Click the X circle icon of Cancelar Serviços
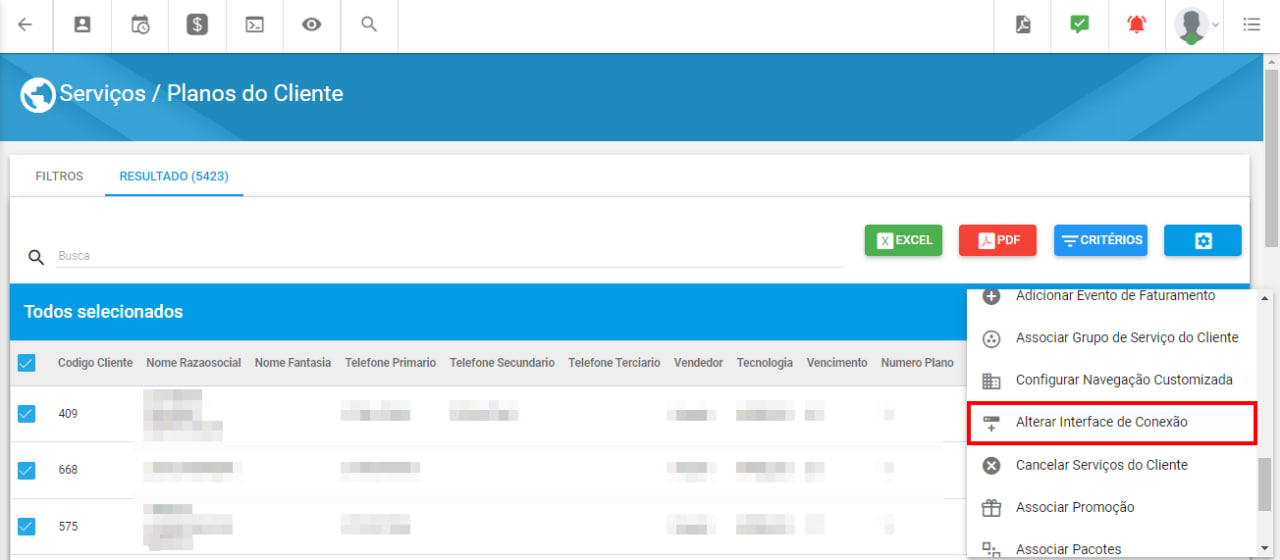Screen dimensions: 1280x560 pyautogui.click(x=991, y=465)
